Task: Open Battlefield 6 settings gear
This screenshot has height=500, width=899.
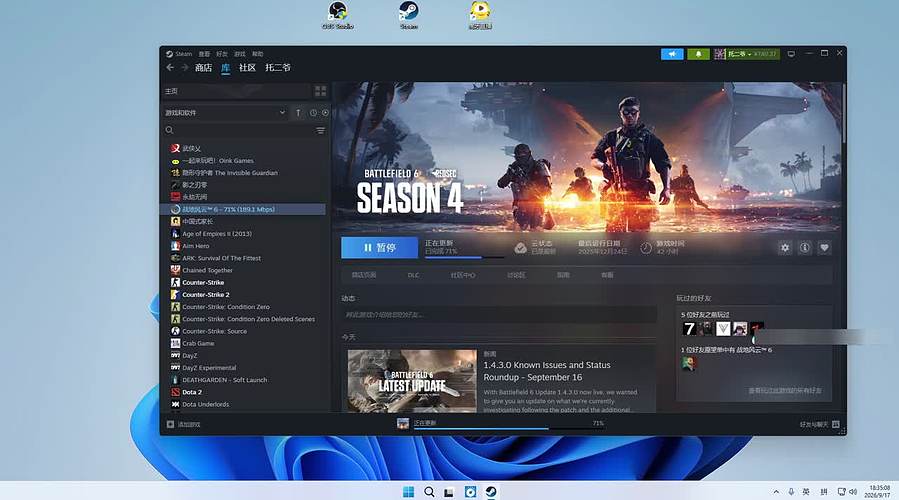Action: [785, 248]
